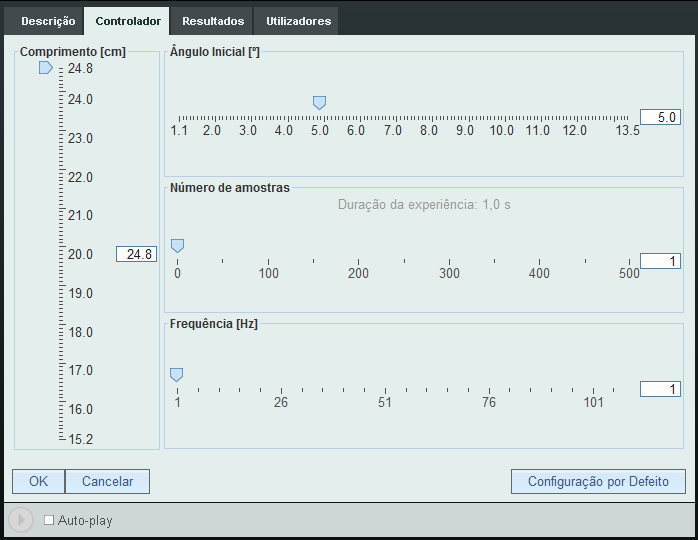Image resolution: width=698 pixels, height=540 pixels.
Task: Click the Duração da experiência text
Action: pyautogui.click(x=424, y=205)
